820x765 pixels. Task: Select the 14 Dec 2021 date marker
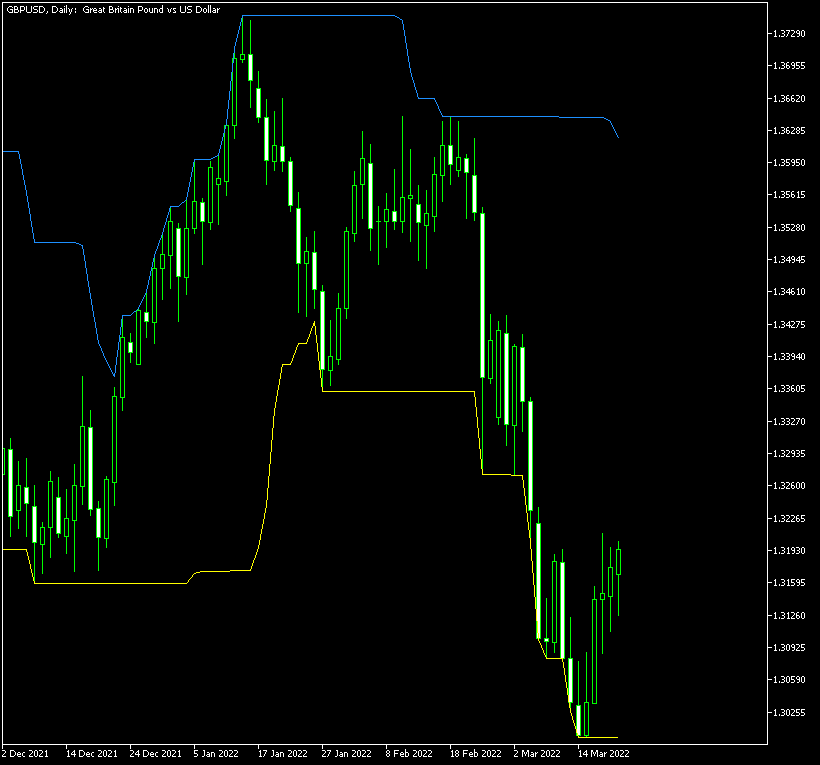[x=91, y=753]
